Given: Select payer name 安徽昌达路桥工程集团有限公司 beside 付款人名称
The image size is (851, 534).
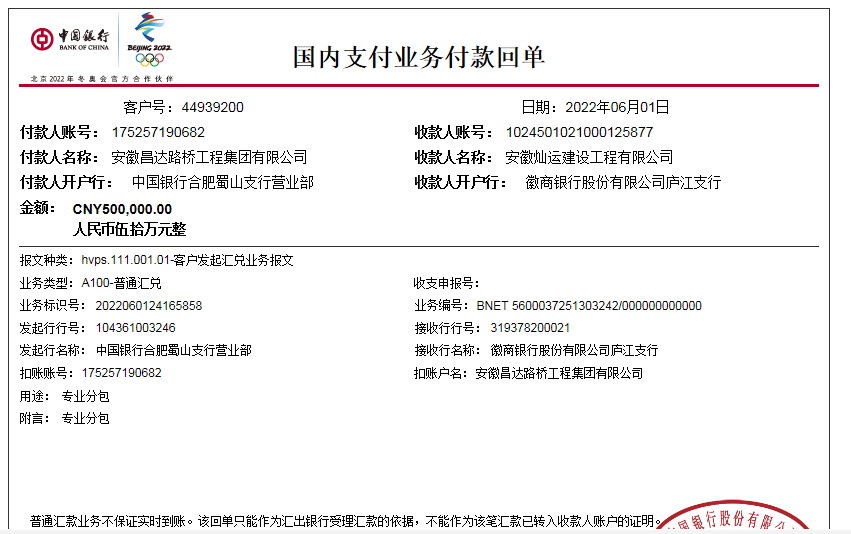Looking at the screenshot, I should [x=208, y=157].
